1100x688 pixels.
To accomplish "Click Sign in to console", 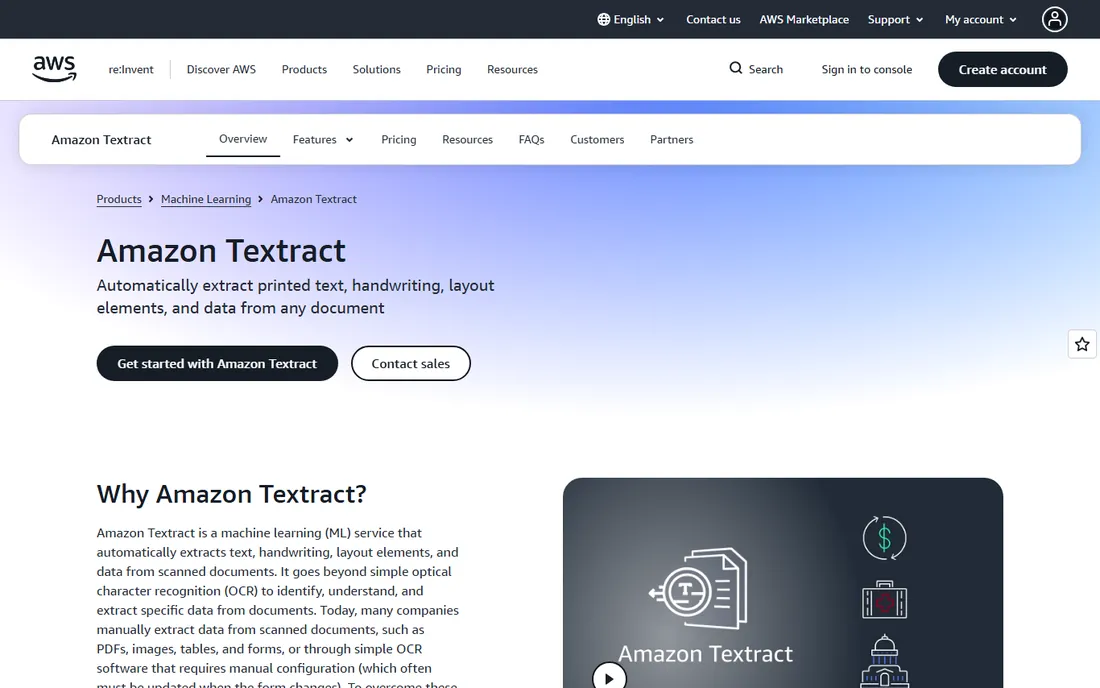I will [x=866, y=69].
